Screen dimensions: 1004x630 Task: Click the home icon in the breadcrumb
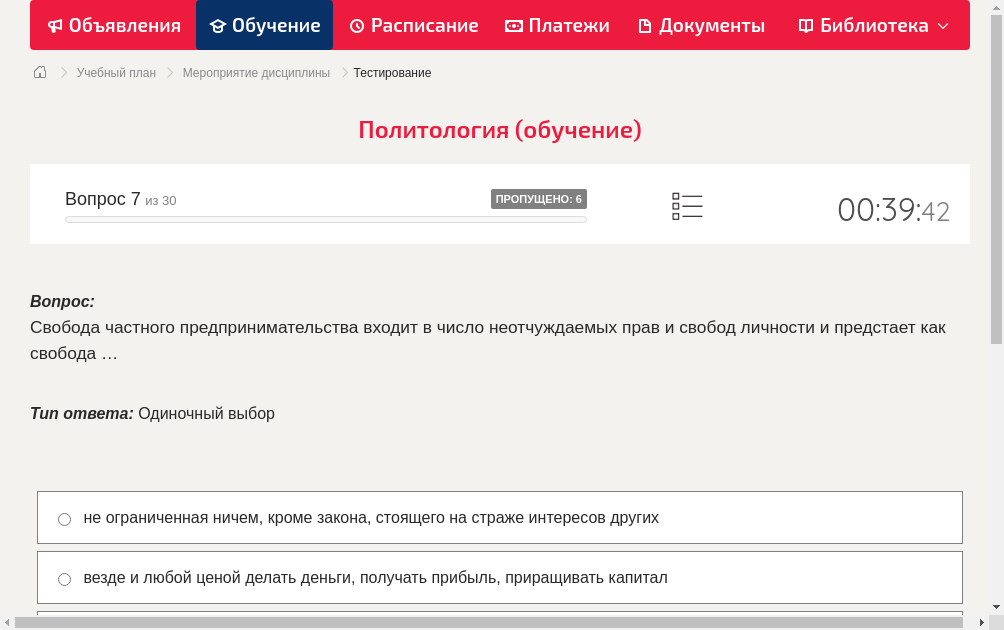pyautogui.click(x=39, y=72)
